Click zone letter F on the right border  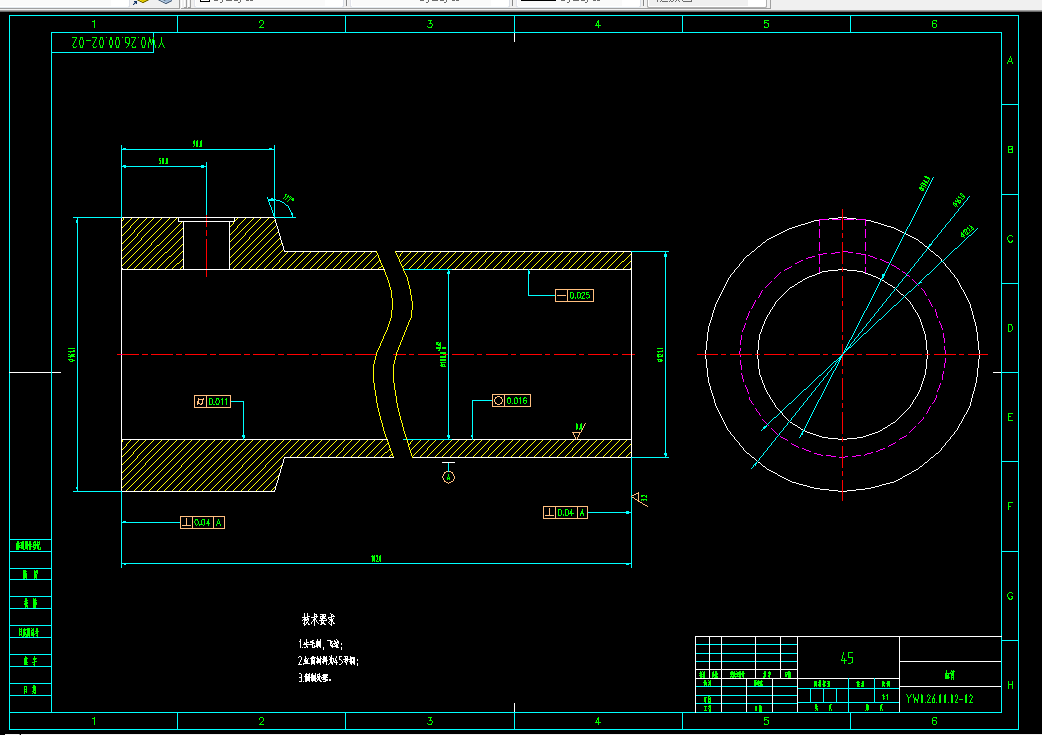1010,506
